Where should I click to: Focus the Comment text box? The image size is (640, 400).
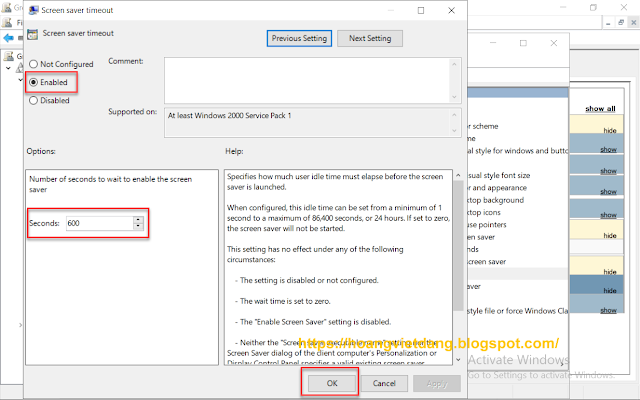click(307, 80)
